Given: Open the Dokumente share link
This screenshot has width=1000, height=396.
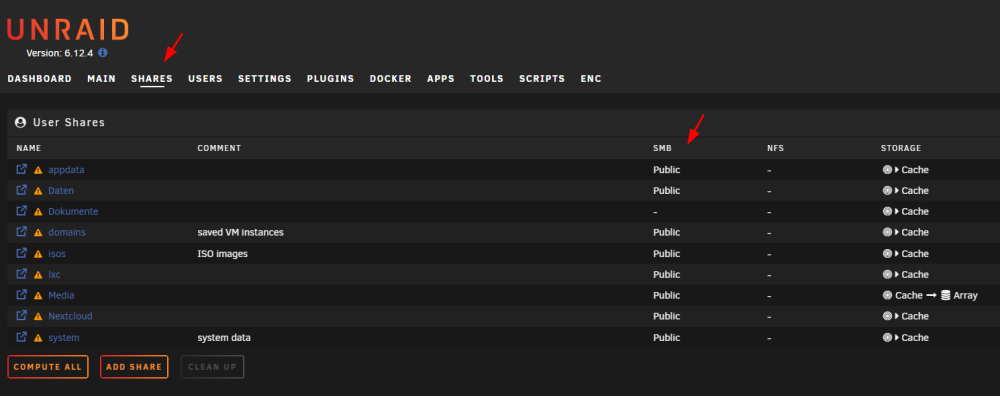Looking at the screenshot, I should [x=73, y=212].
